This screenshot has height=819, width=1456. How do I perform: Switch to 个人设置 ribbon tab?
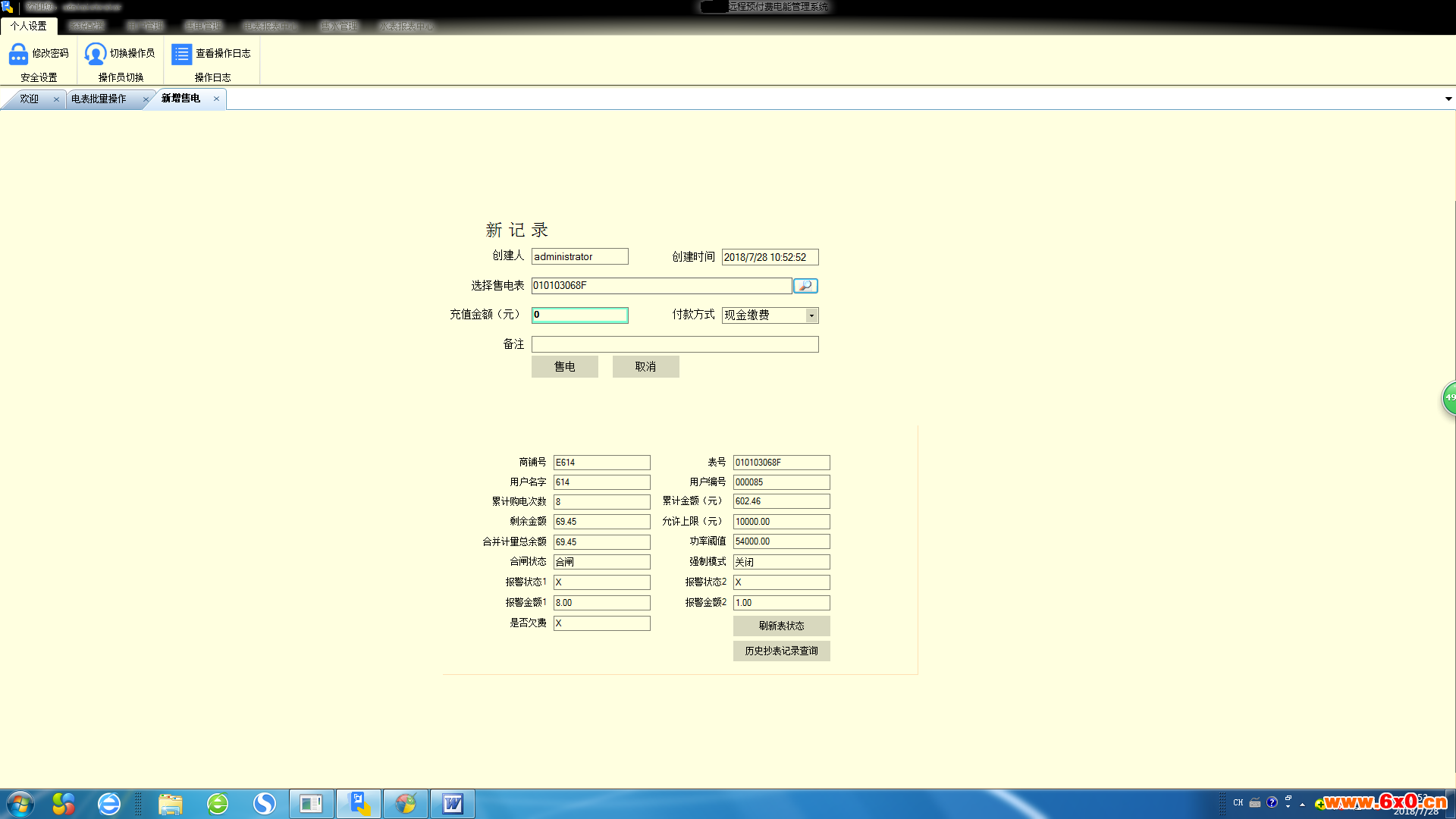[x=29, y=26]
